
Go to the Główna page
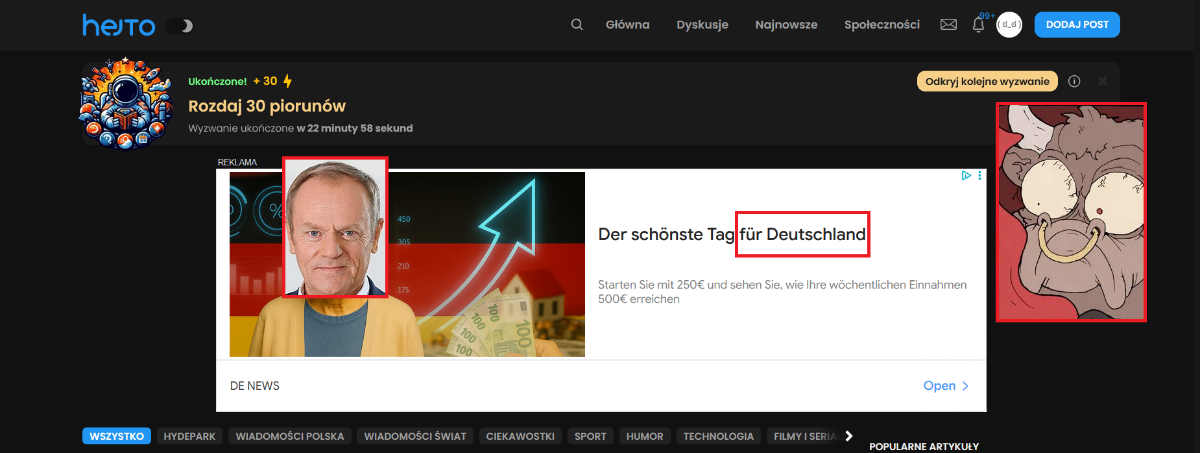click(627, 25)
